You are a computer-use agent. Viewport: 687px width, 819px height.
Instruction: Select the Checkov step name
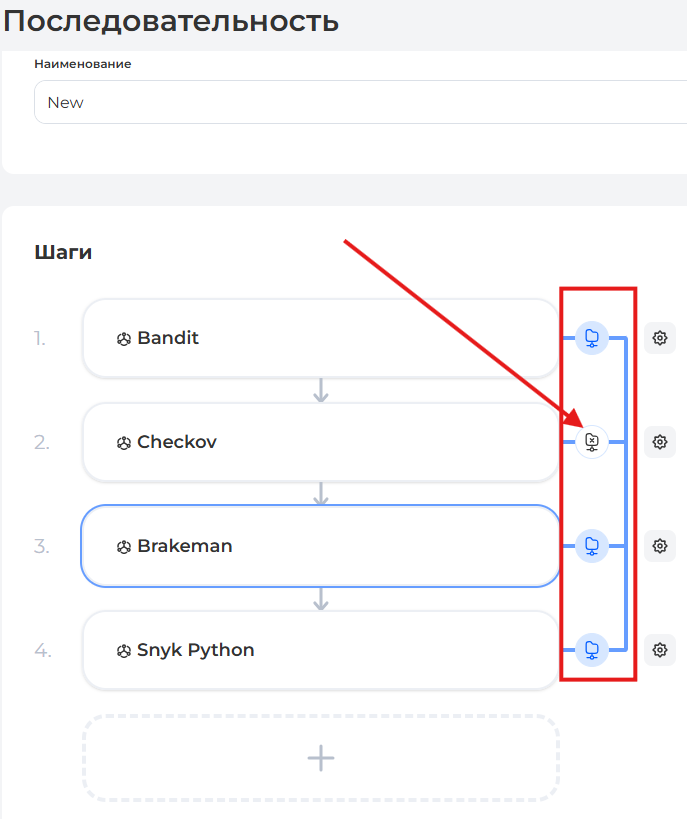click(x=177, y=442)
